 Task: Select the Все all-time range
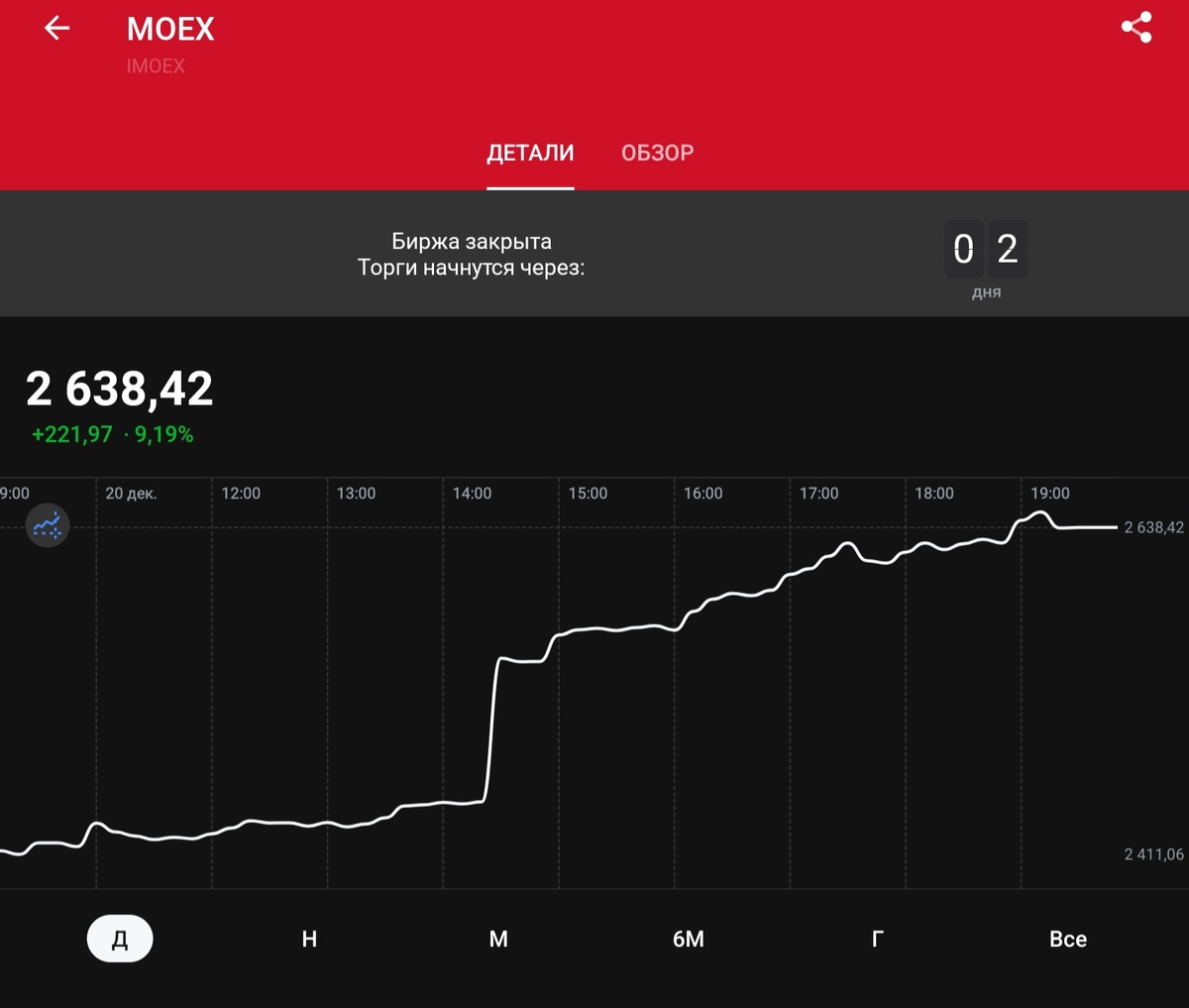(x=1068, y=939)
